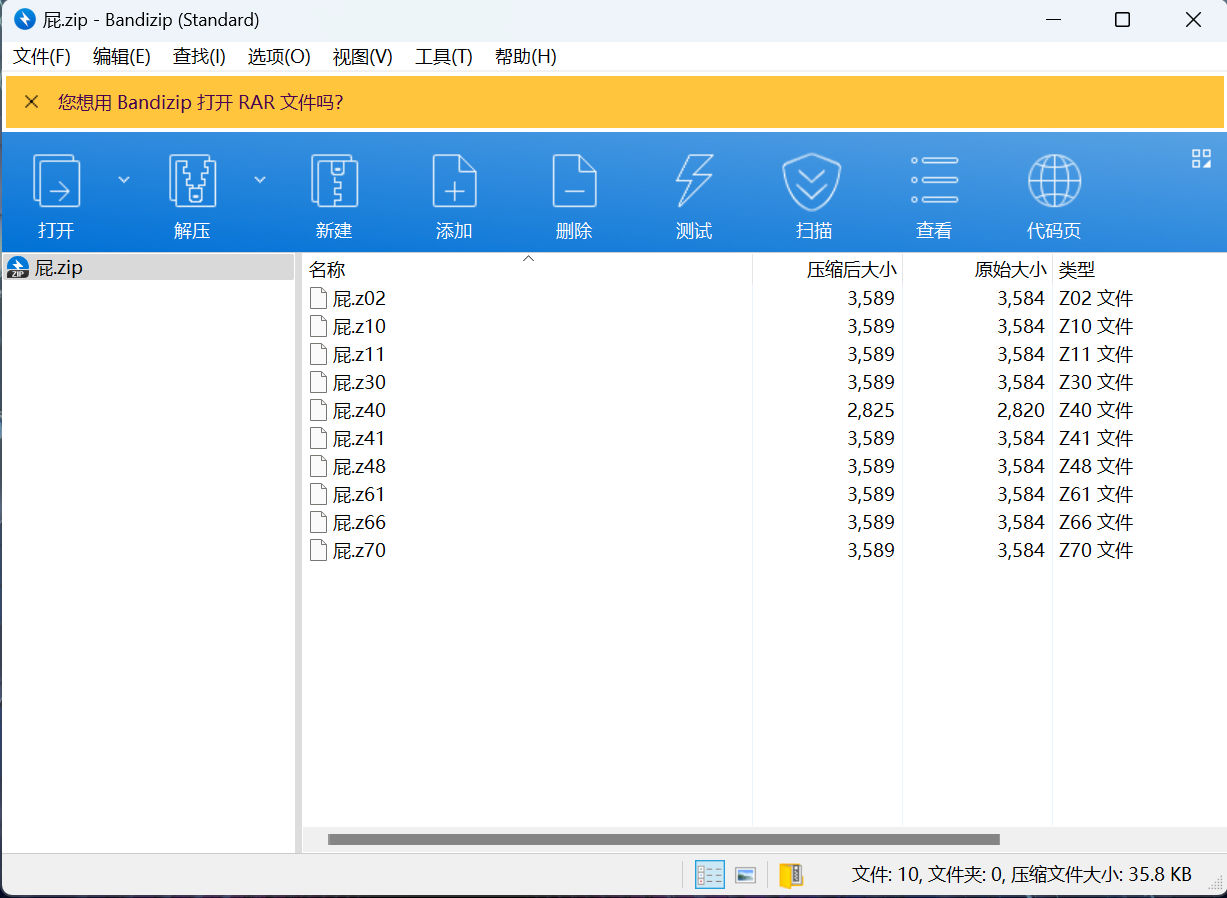Select the file 屁.z61

click(359, 494)
